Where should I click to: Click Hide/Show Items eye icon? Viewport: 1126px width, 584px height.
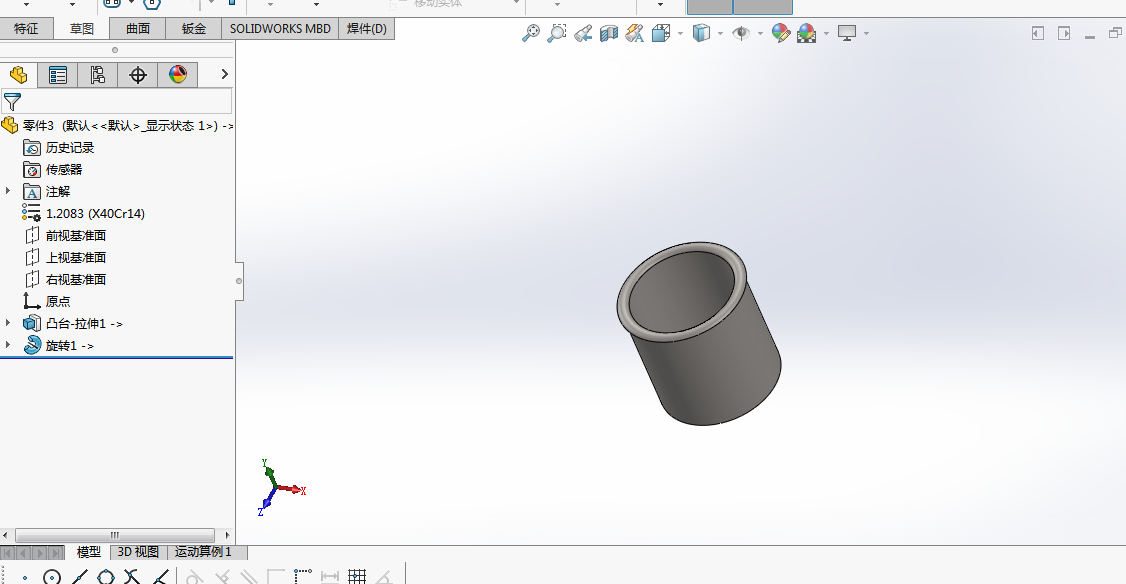(741, 33)
